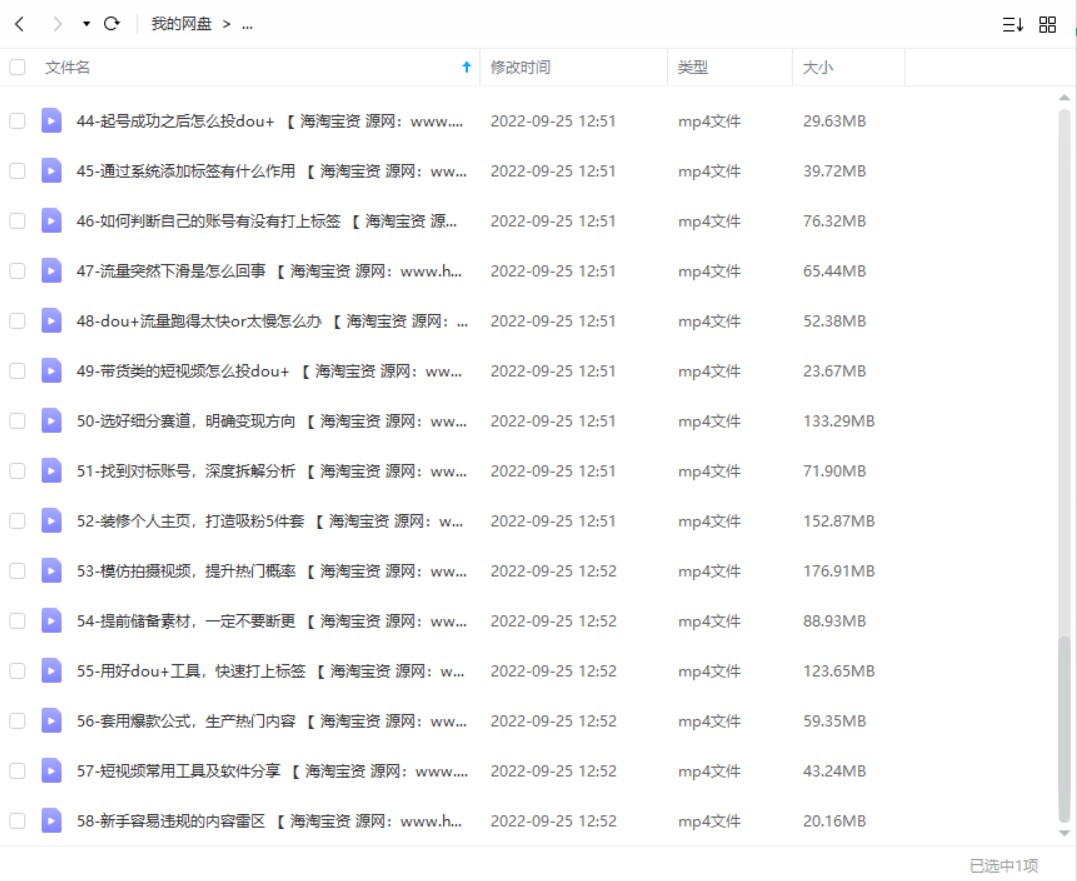Expand the collapsed breadcrumb ellipsis
The height and width of the screenshot is (881, 1077).
(247, 25)
